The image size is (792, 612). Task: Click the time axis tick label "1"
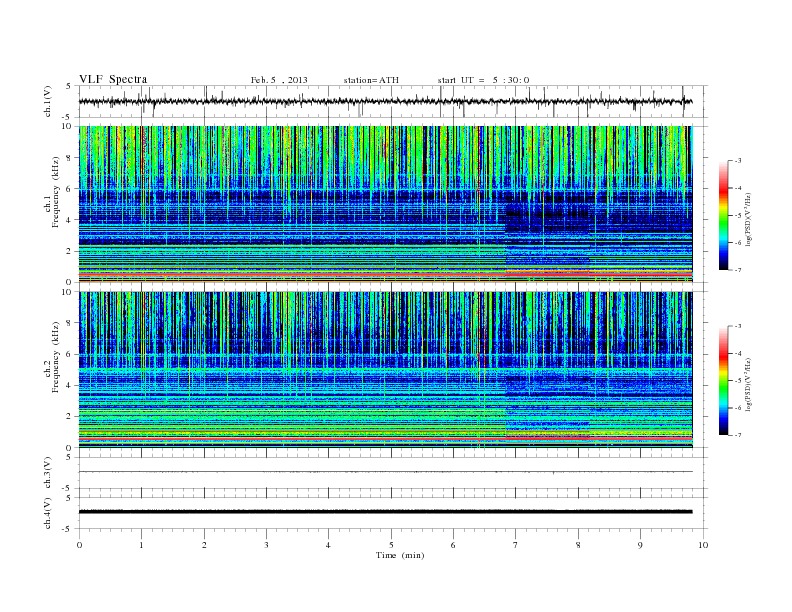click(x=141, y=545)
